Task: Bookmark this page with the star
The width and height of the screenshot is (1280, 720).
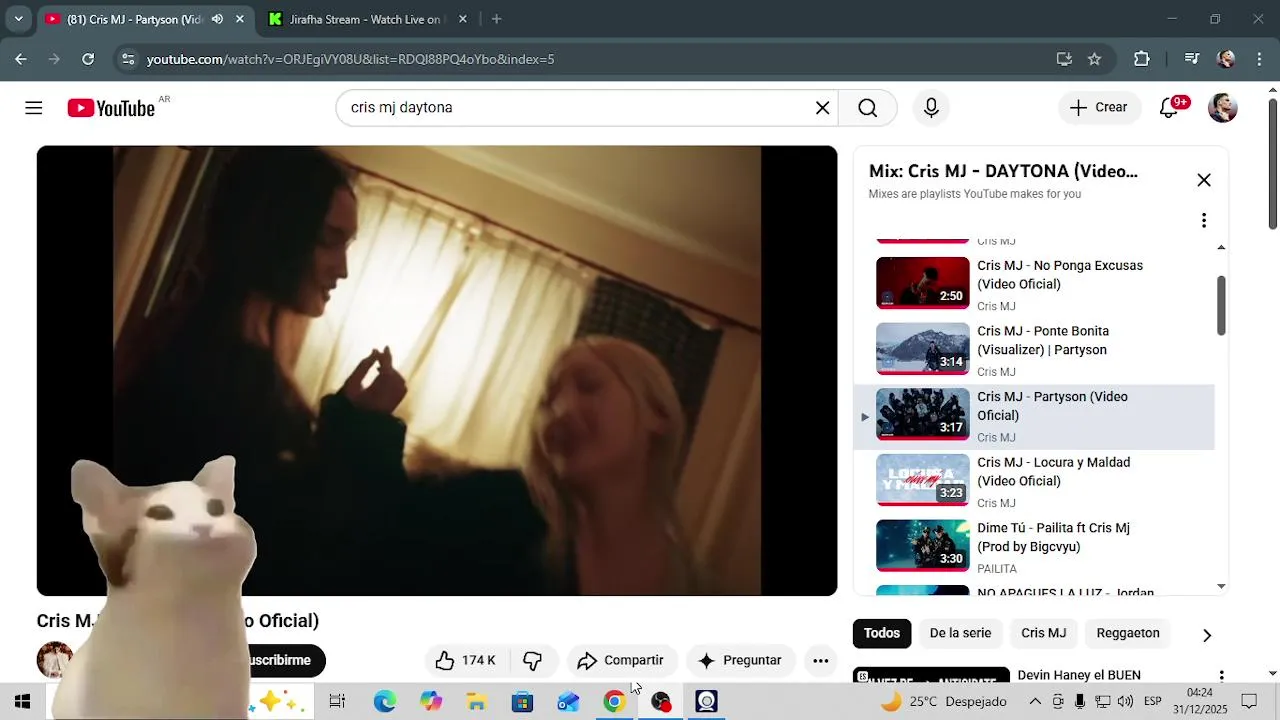Action: 1094,59
